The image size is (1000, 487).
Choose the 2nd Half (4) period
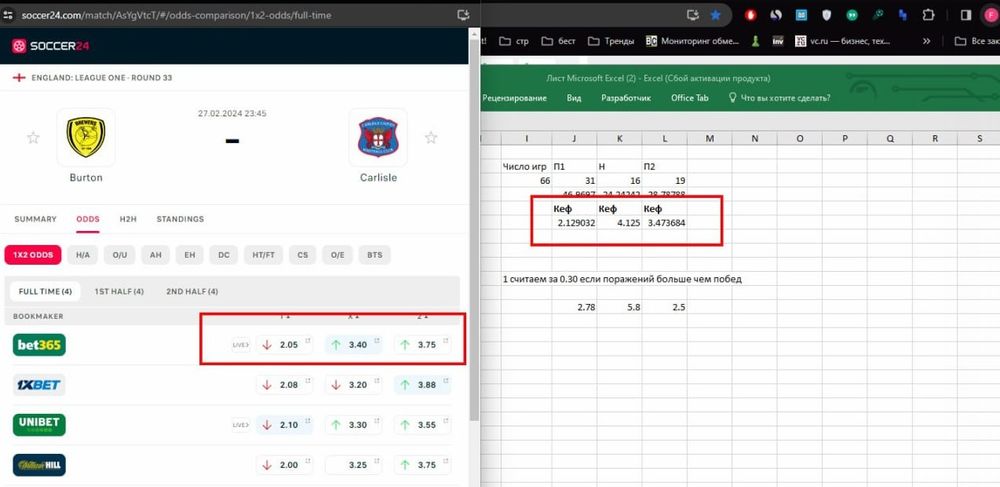click(192, 291)
